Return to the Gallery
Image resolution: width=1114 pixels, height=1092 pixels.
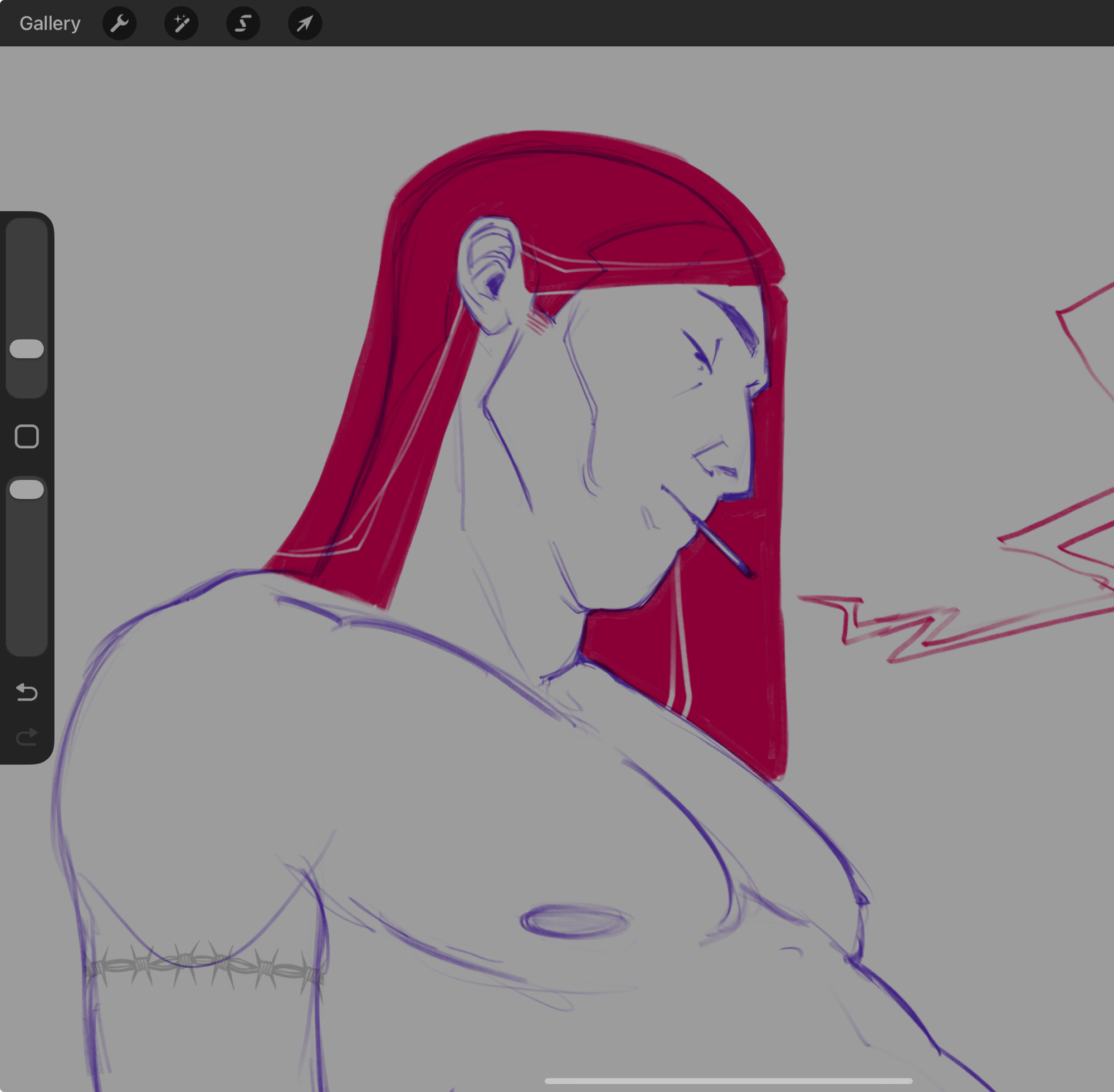(50, 23)
